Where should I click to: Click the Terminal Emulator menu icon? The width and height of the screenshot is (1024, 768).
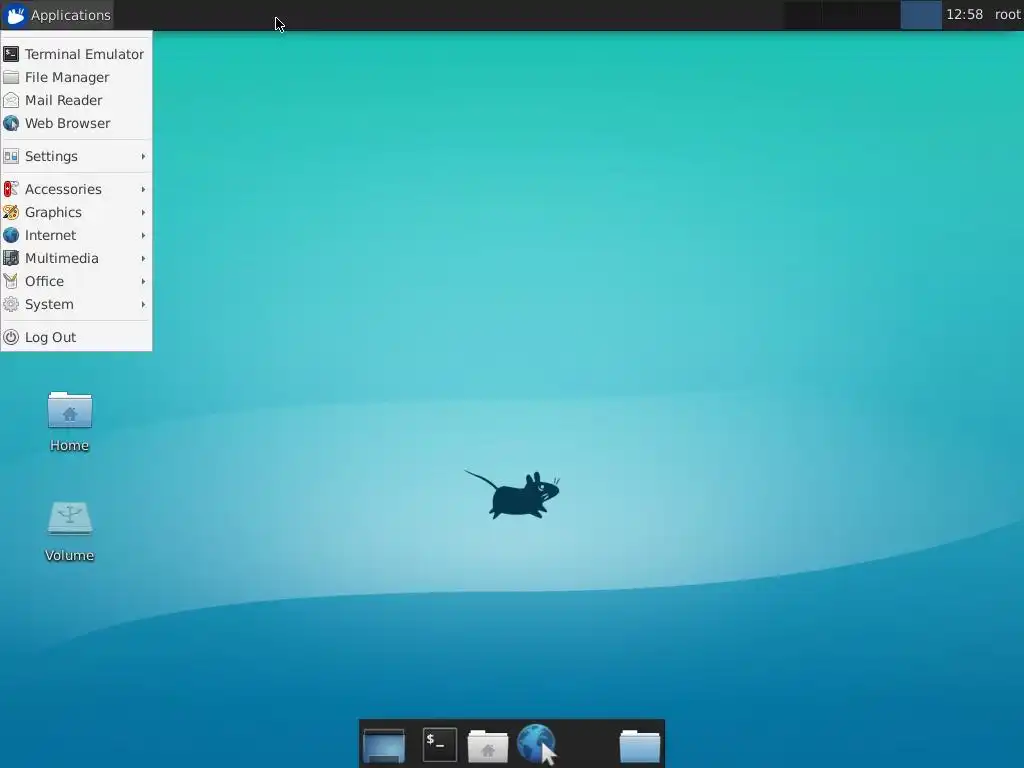click(11, 54)
